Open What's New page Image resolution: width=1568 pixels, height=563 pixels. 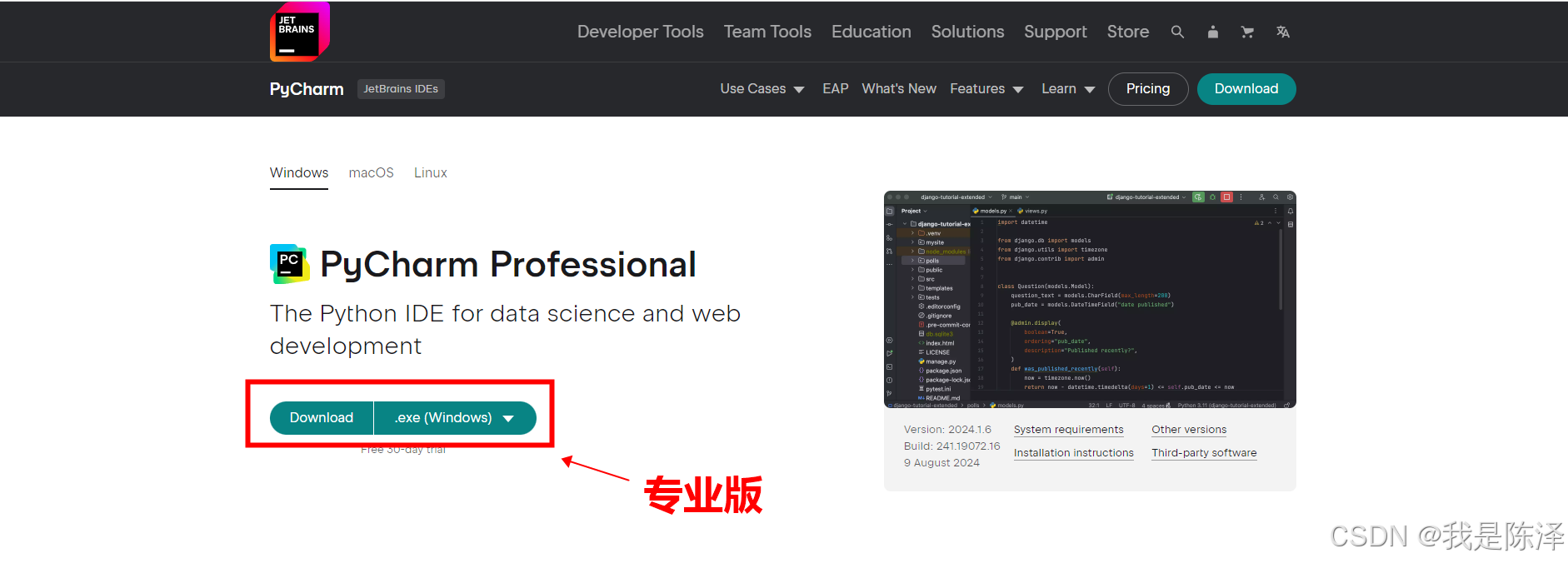899,89
